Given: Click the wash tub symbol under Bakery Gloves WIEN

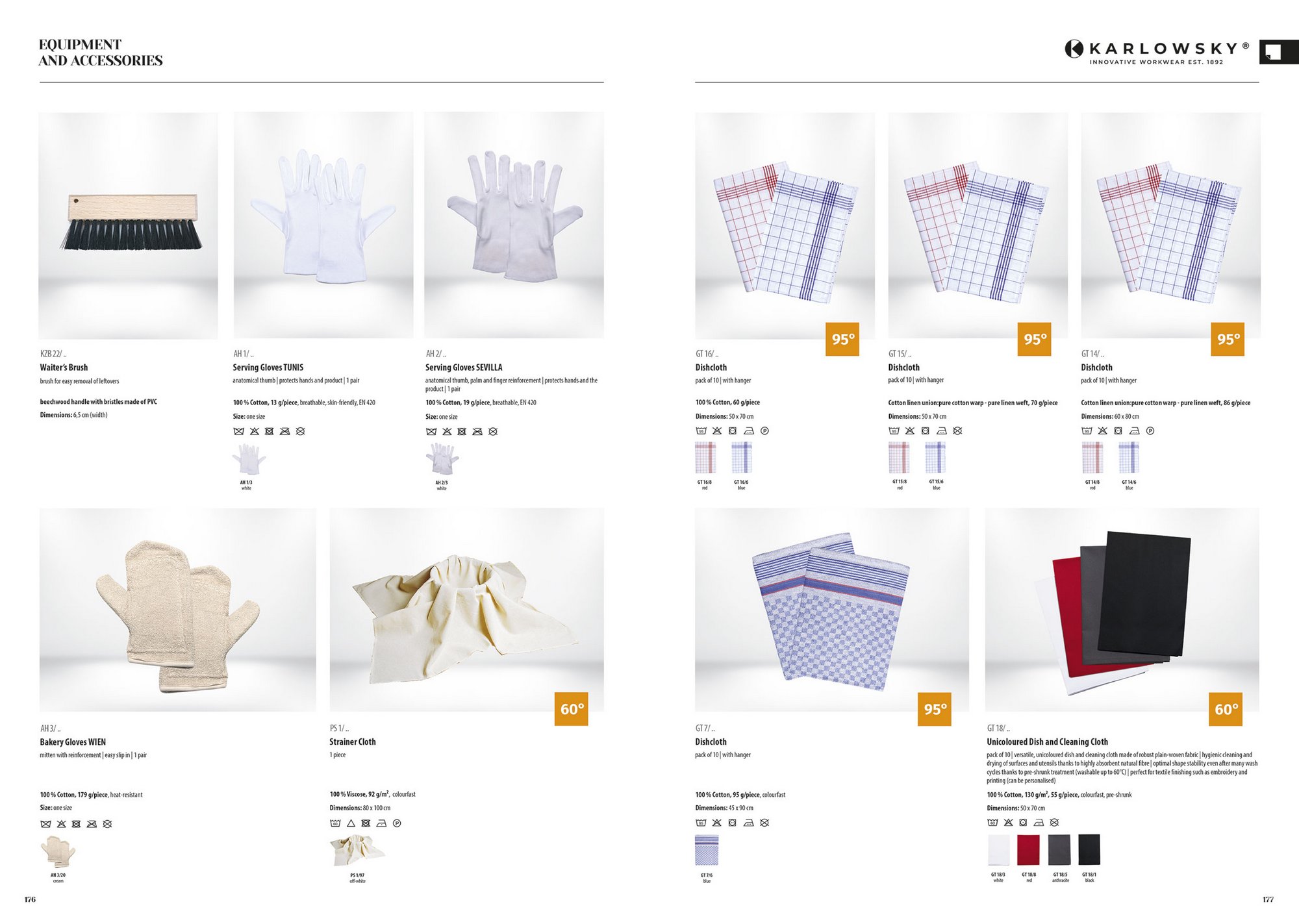Looking at the screenshot, I should click(x=45, y=824).
